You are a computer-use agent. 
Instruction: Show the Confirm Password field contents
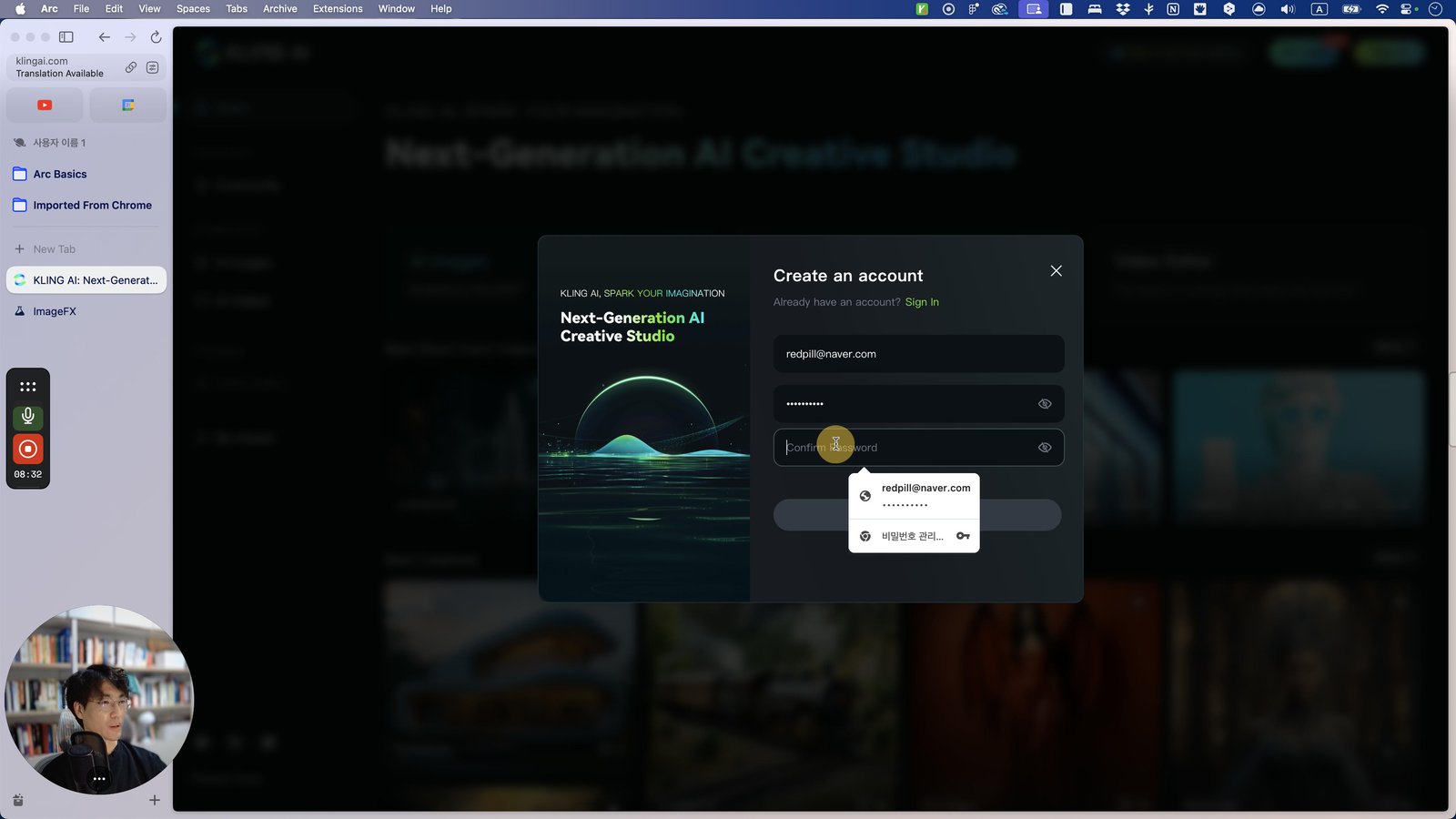(1045, 448)
